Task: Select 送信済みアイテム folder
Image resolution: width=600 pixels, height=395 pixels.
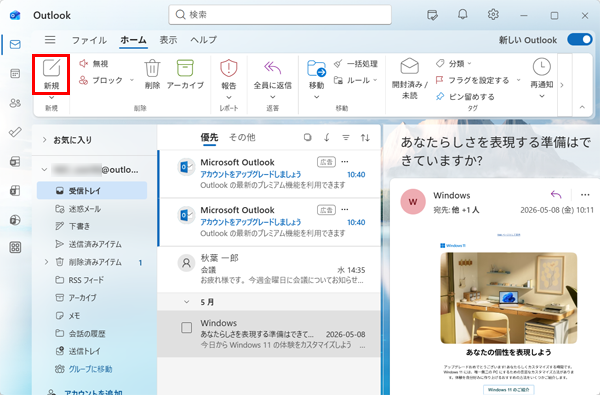Action: click(x=92, y=244)
